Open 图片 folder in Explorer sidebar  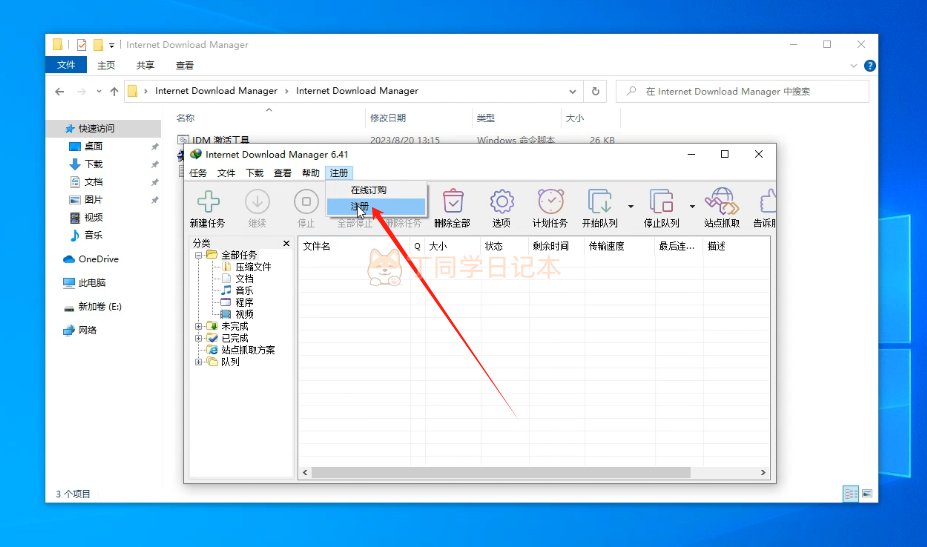tap(93, 199)
